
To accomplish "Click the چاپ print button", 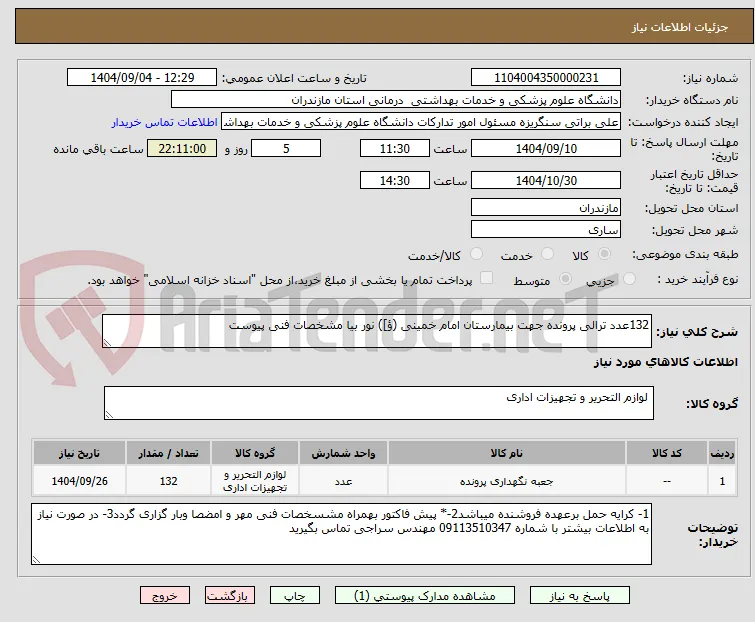I will pyautogui.click(x=295, y=596).
